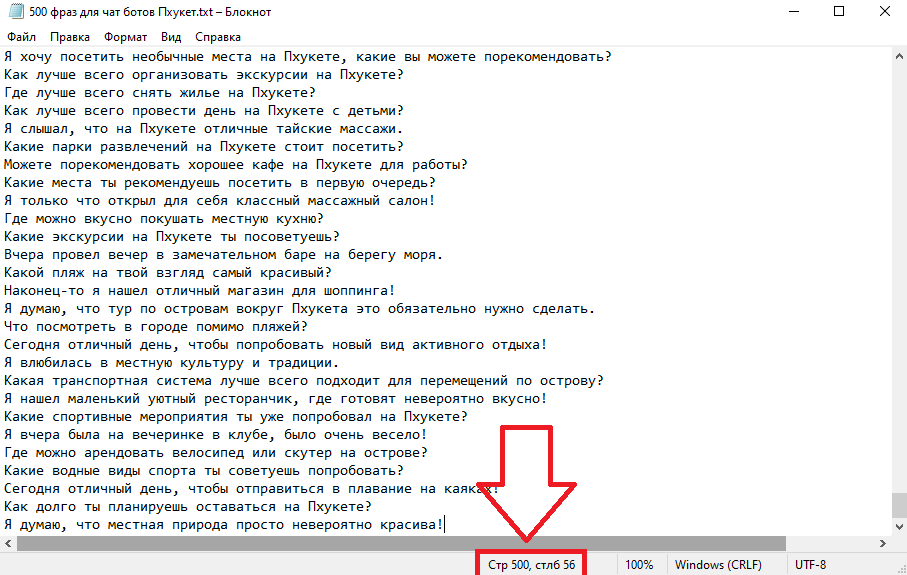Click the vertical scrollbar up arrow

coord(899,56)
